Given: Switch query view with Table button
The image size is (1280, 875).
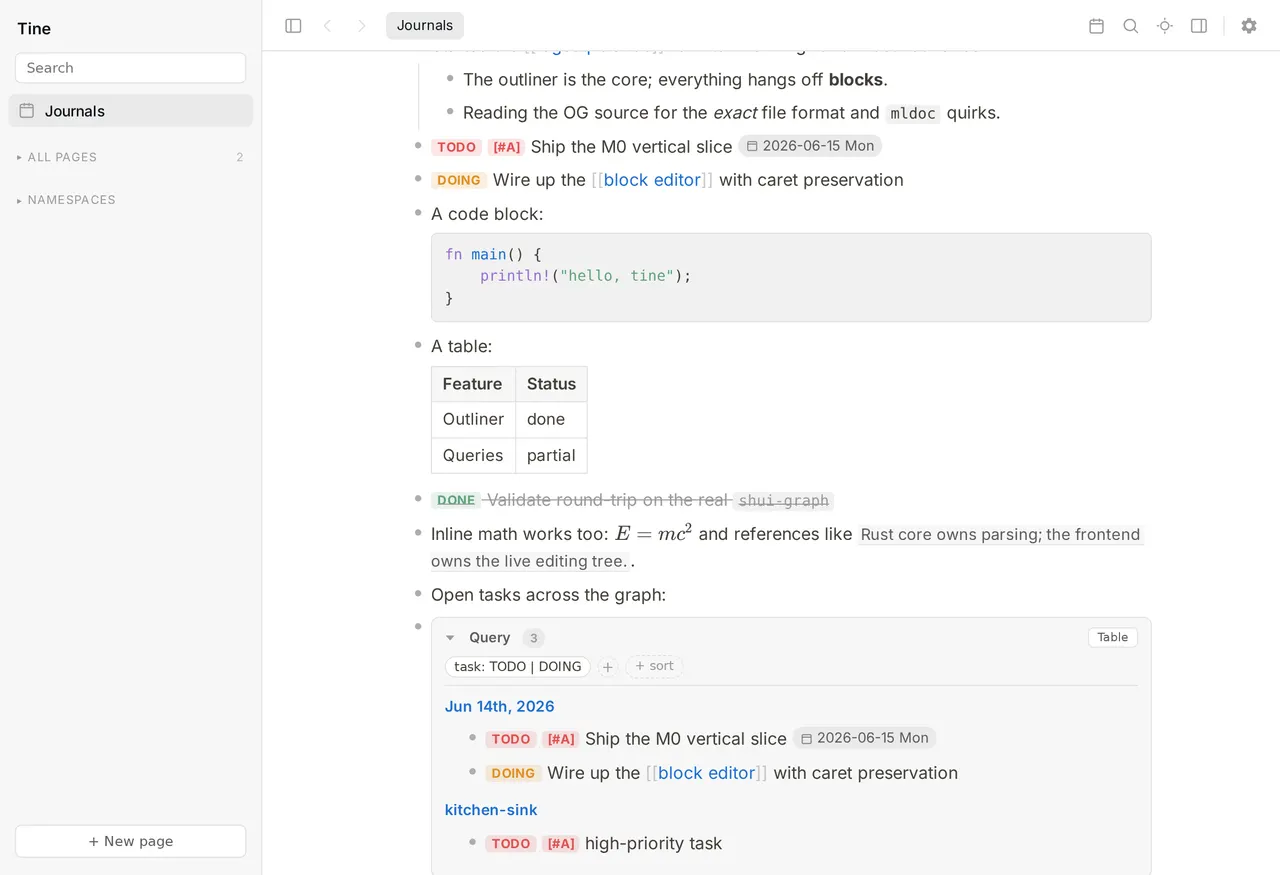Looking at the screenshot, I should [1112, 637].
